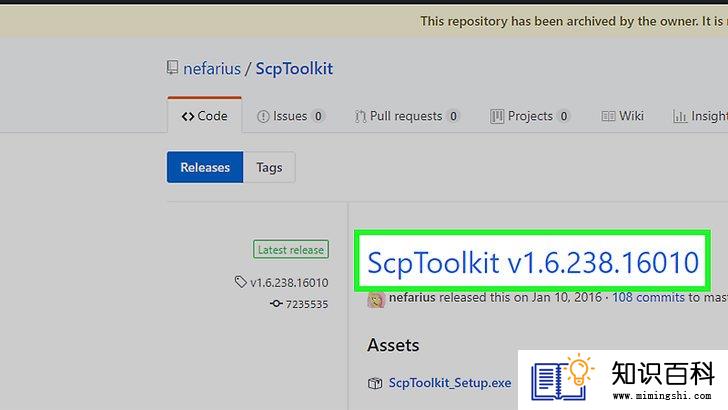Viewport: 728px width, 410px height.
Task: Open the Projects tab
Action: (x=530, y=116)
